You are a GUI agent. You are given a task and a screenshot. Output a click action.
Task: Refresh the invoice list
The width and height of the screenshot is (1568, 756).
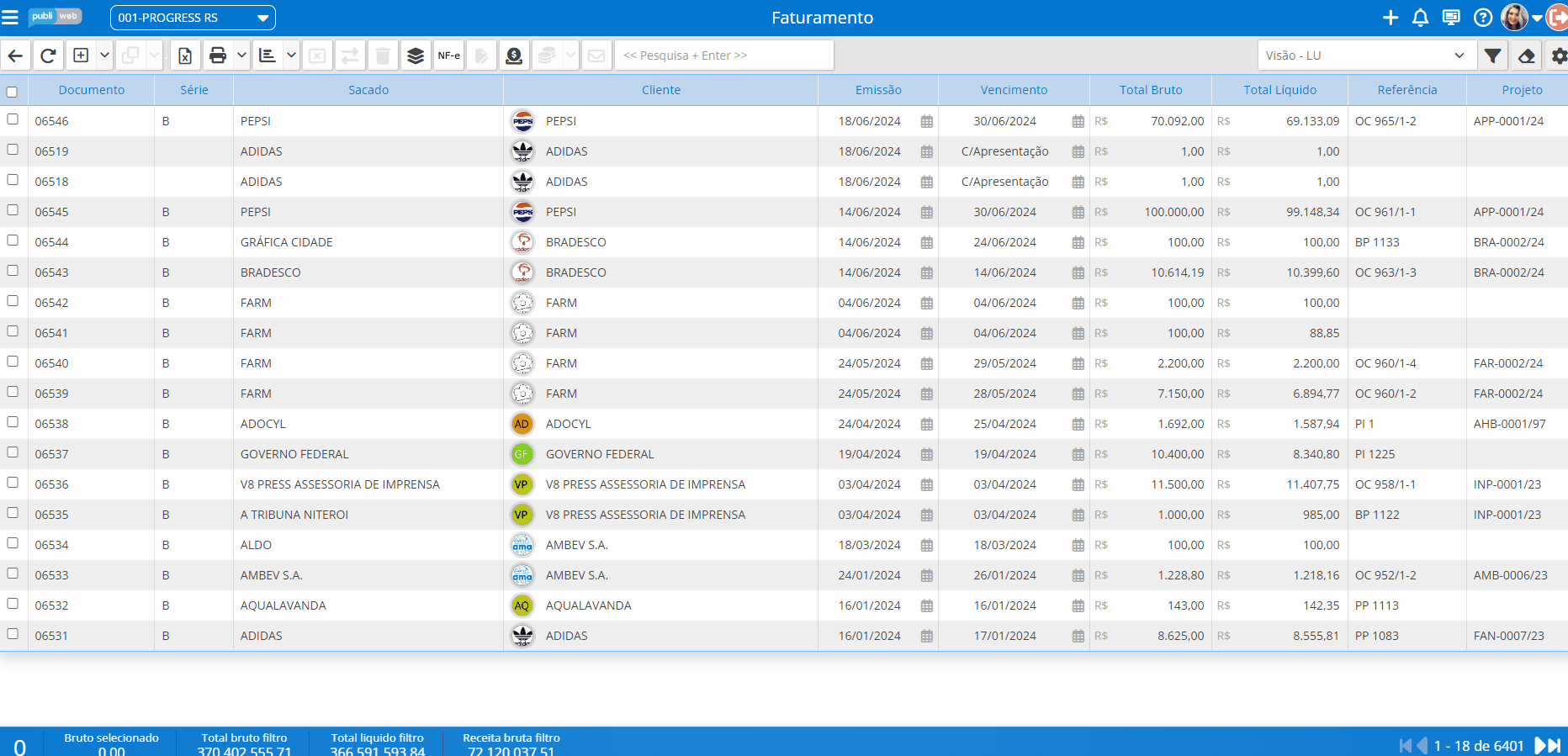48,56
